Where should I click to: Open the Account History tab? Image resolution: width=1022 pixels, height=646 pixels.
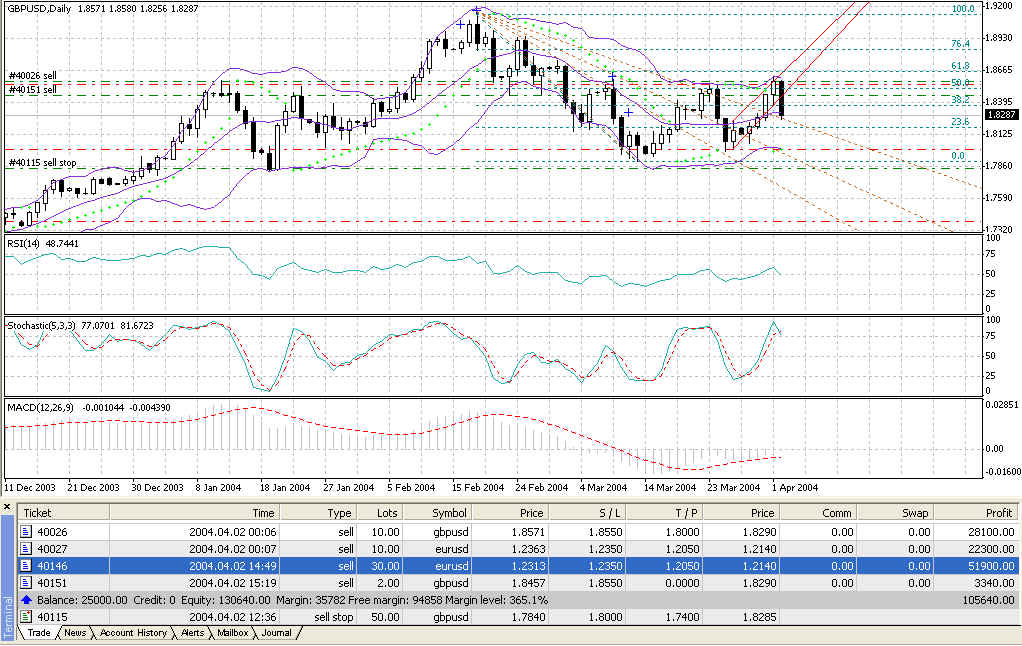[135, 633]
